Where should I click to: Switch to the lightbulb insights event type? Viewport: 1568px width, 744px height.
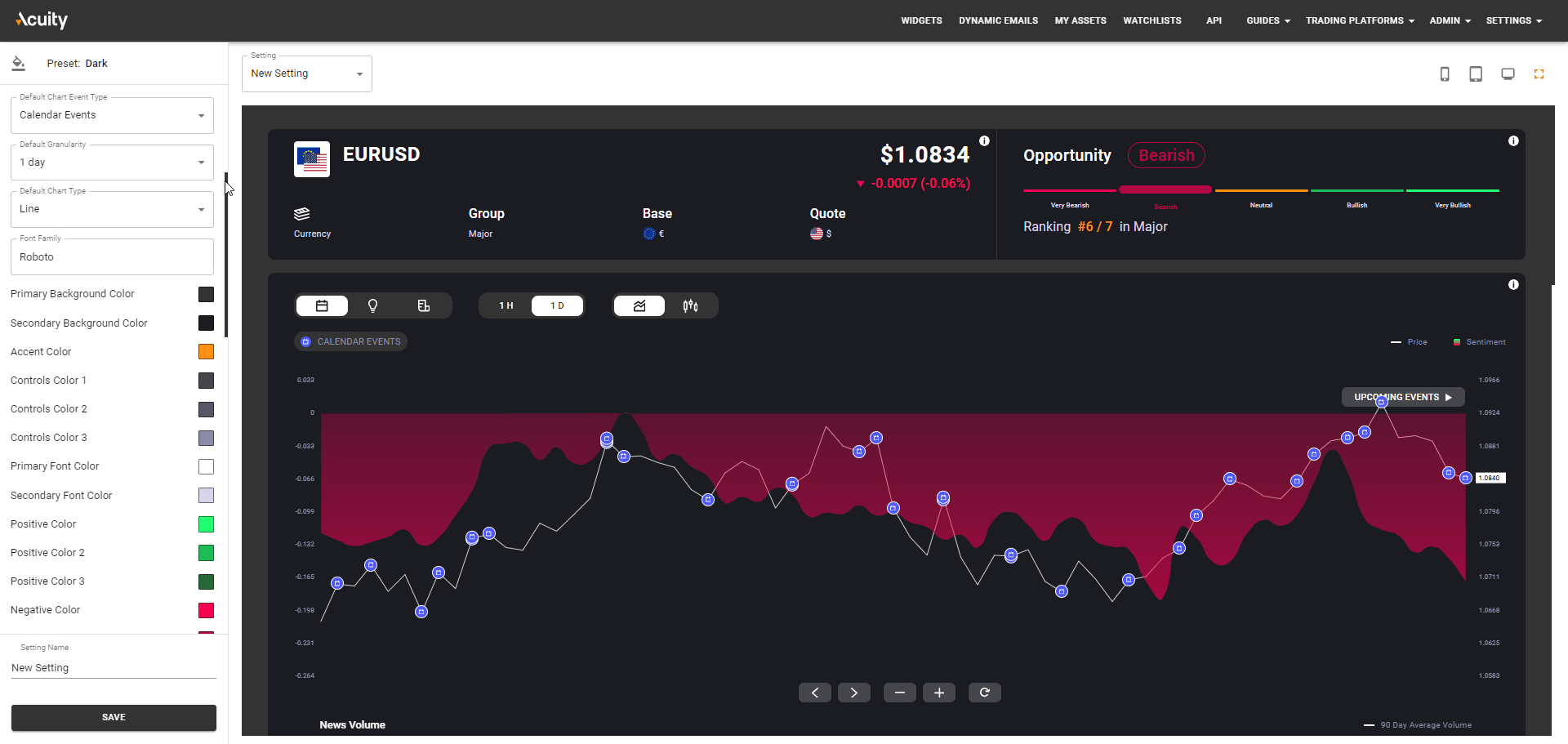(372, 305)
